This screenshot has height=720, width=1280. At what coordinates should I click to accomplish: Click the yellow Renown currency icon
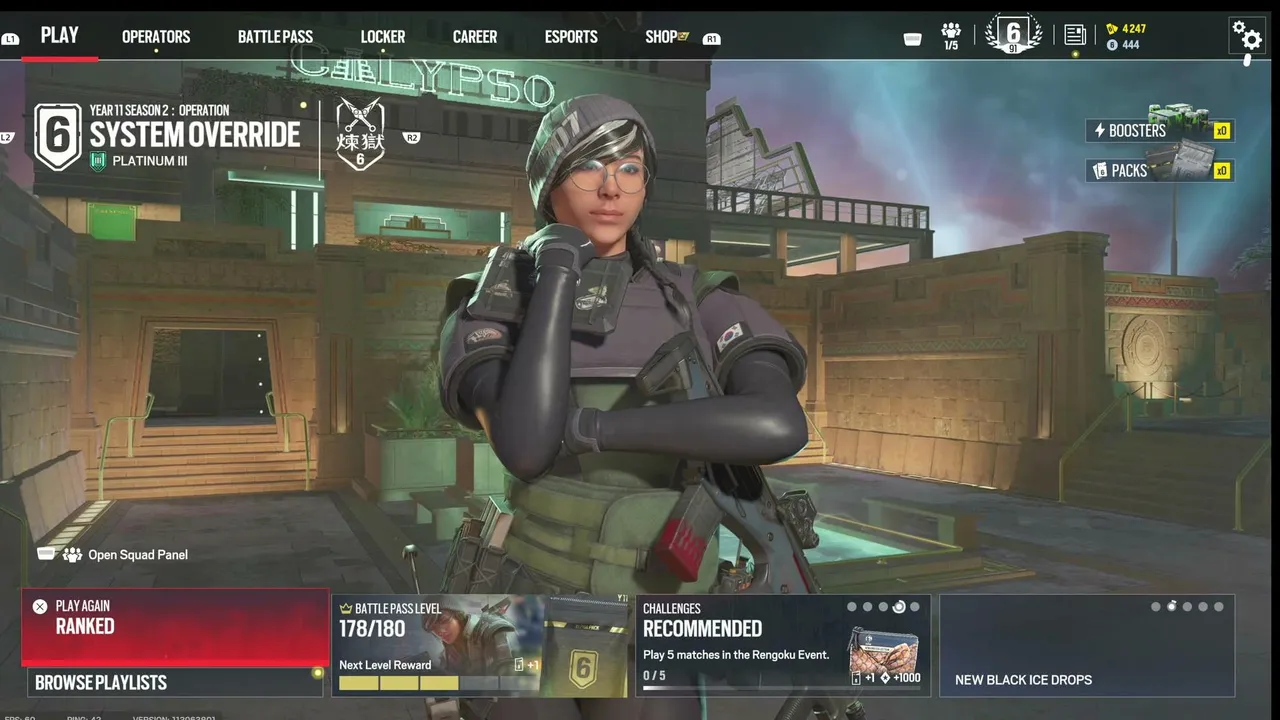pos(1112,29)
